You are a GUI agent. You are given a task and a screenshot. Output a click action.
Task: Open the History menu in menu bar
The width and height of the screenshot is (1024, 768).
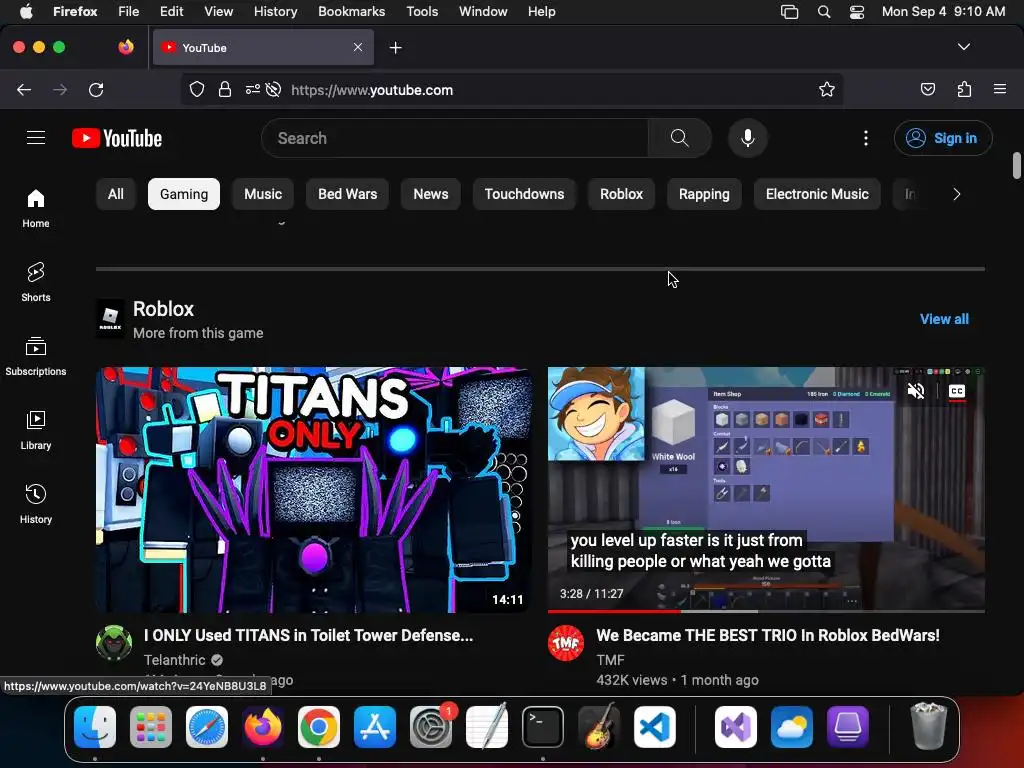pyautogui.click(x=276, y=11)
